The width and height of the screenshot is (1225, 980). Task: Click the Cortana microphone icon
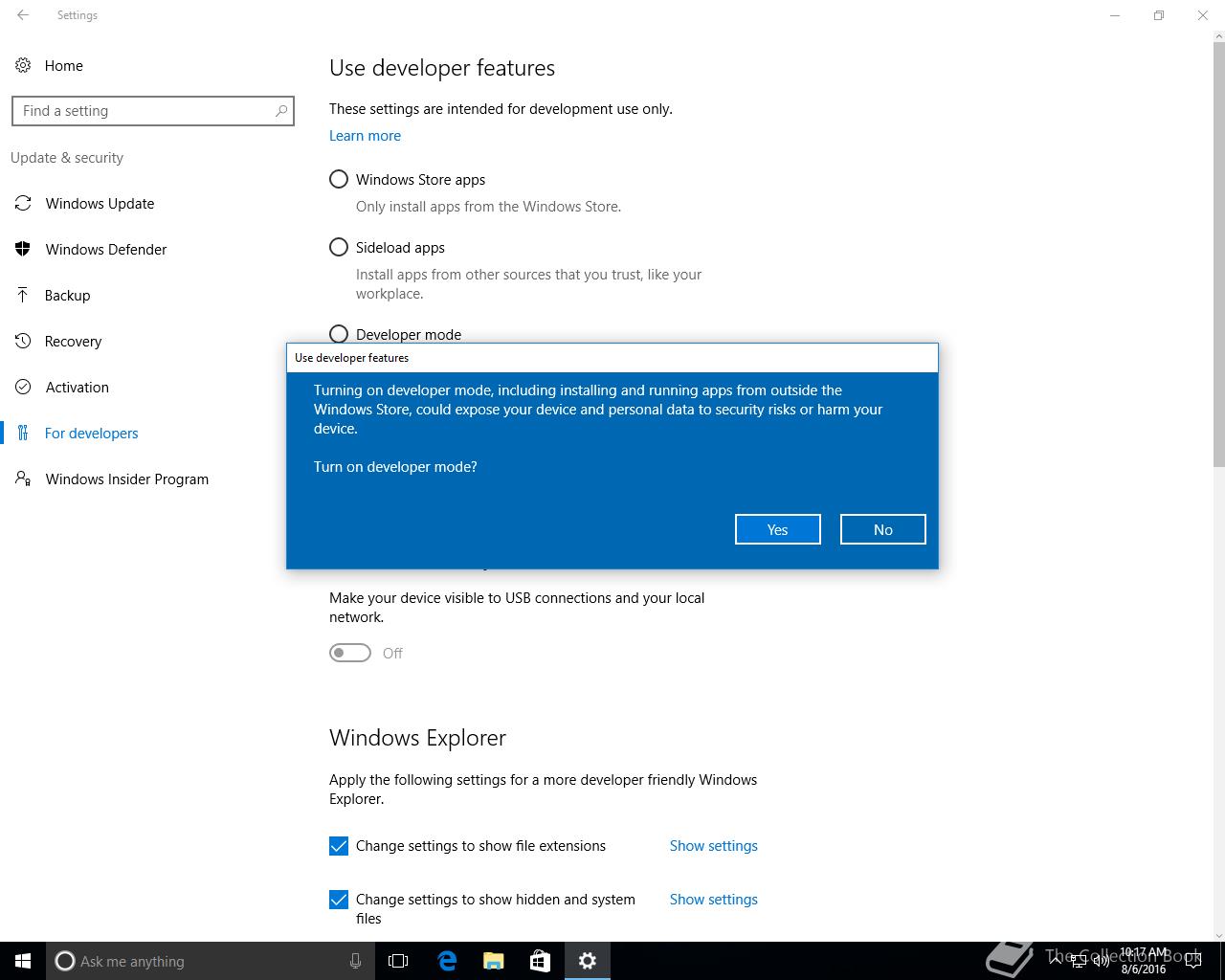click(x=355, y=961)
